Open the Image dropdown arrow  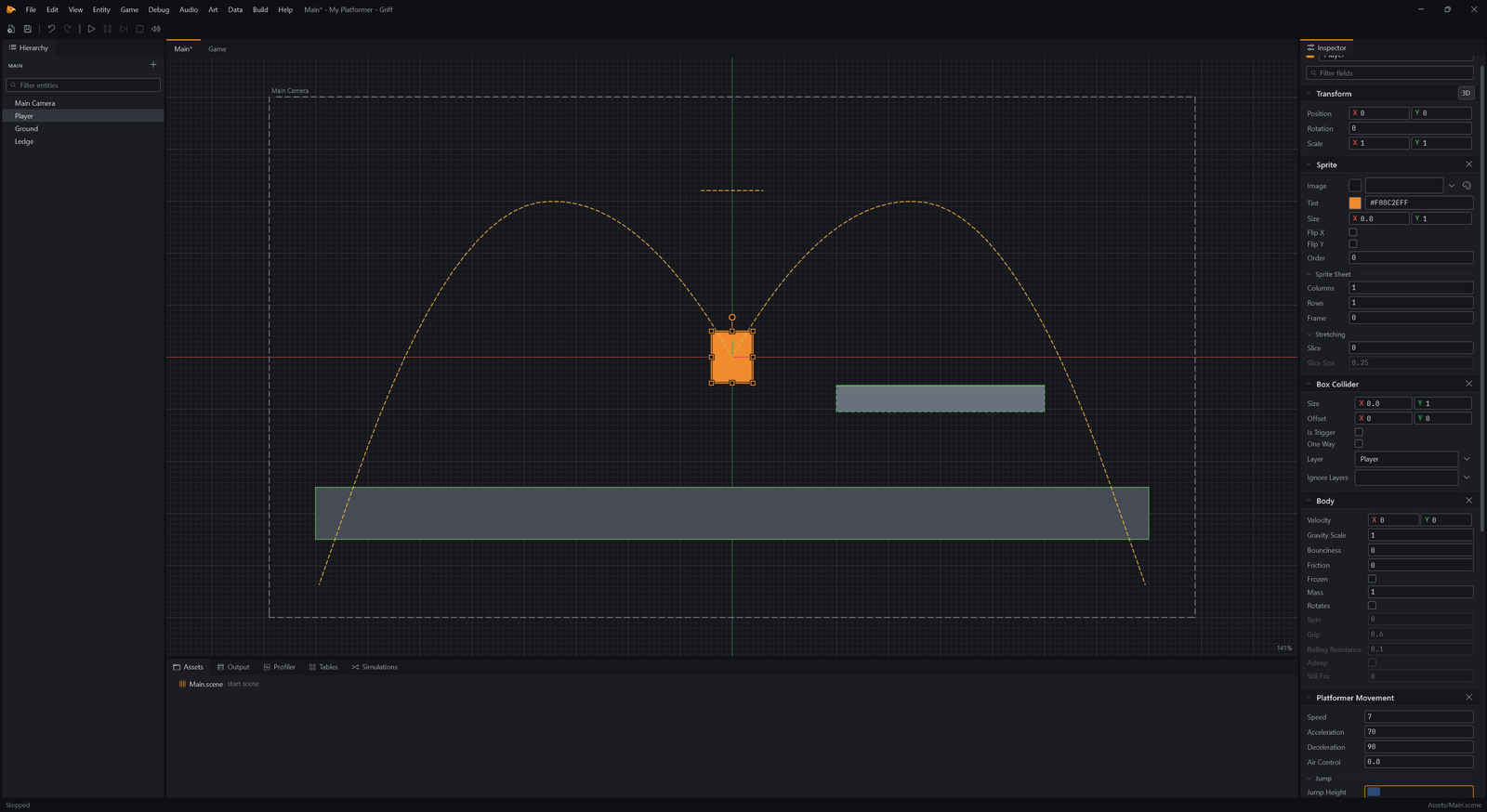point(1452,186)
